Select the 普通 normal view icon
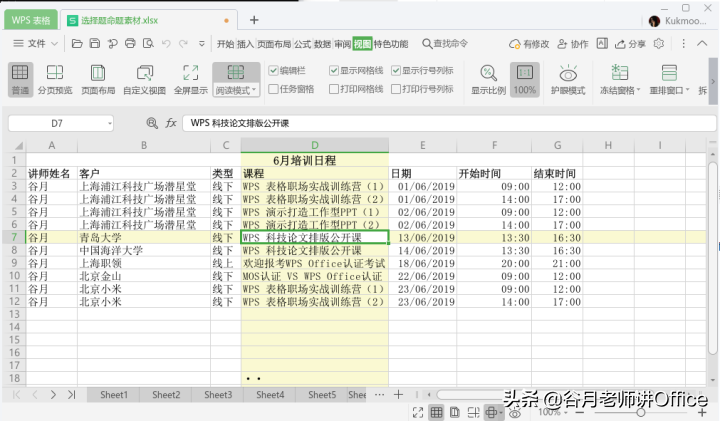The width and height of the screenshot is (720, 421). coord(20,79)
